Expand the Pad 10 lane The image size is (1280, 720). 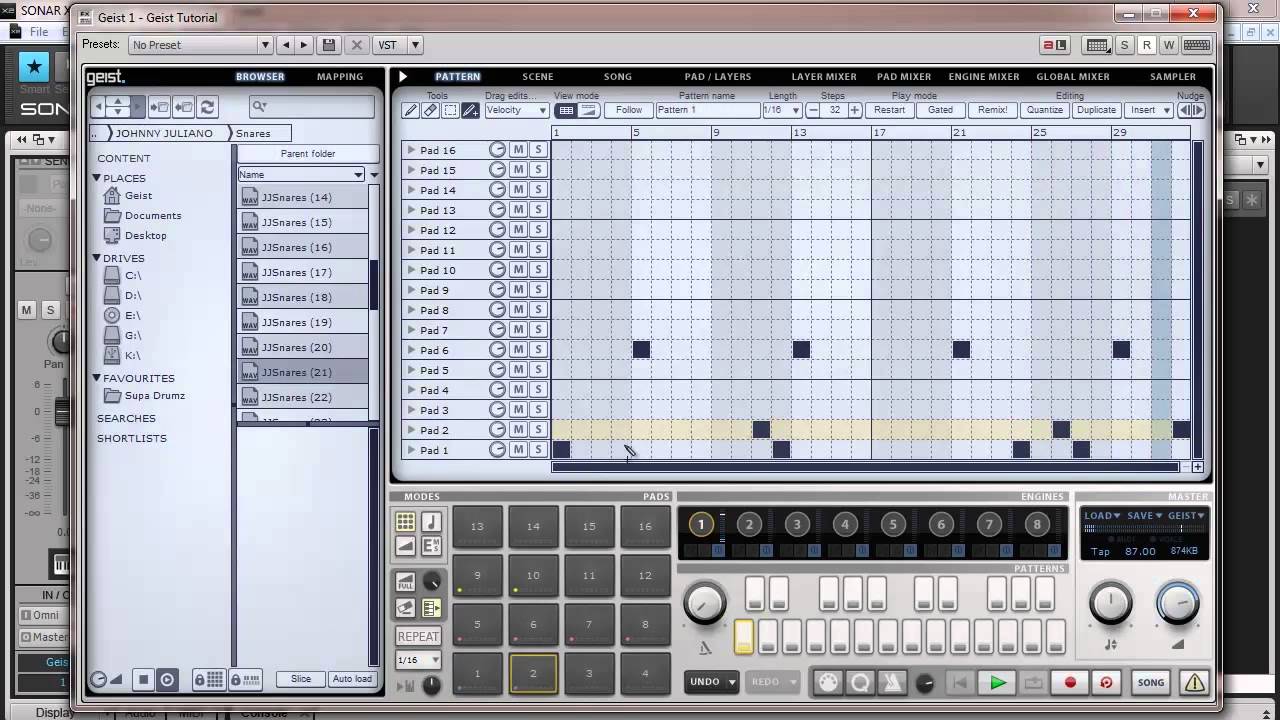coord(411,270)
